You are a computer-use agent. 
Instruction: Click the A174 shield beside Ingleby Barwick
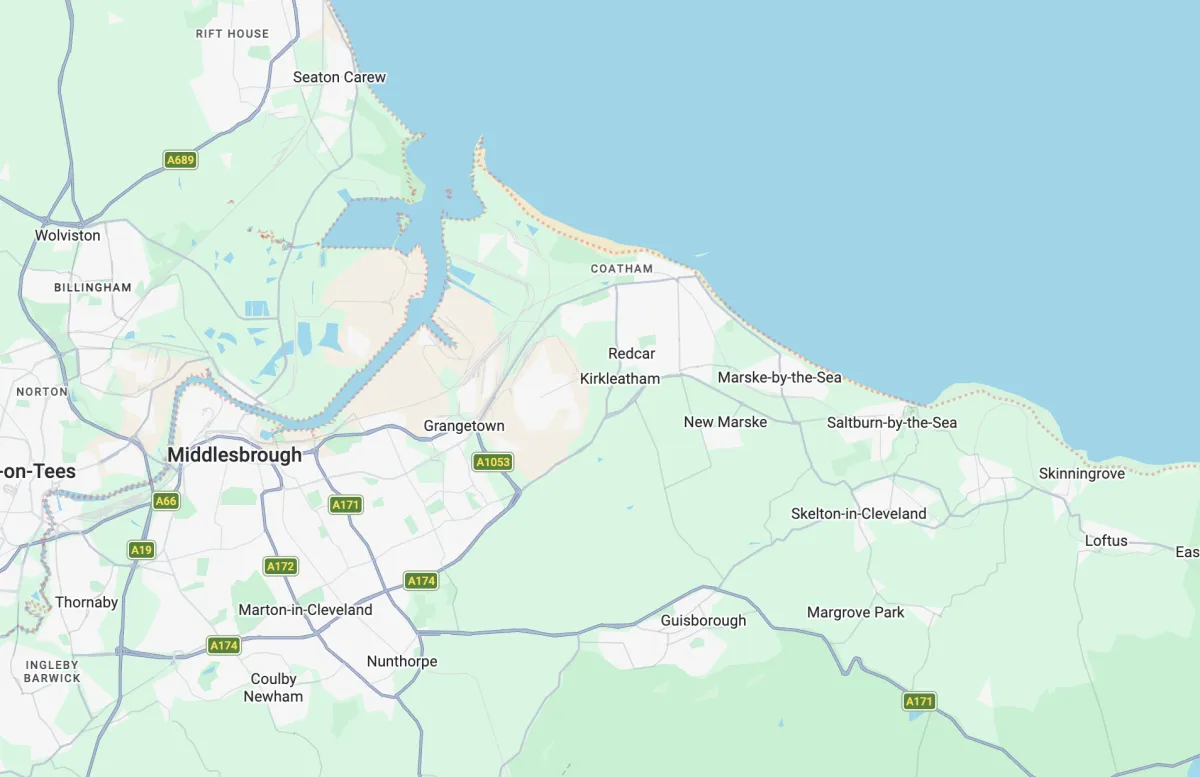click(224, 646)
